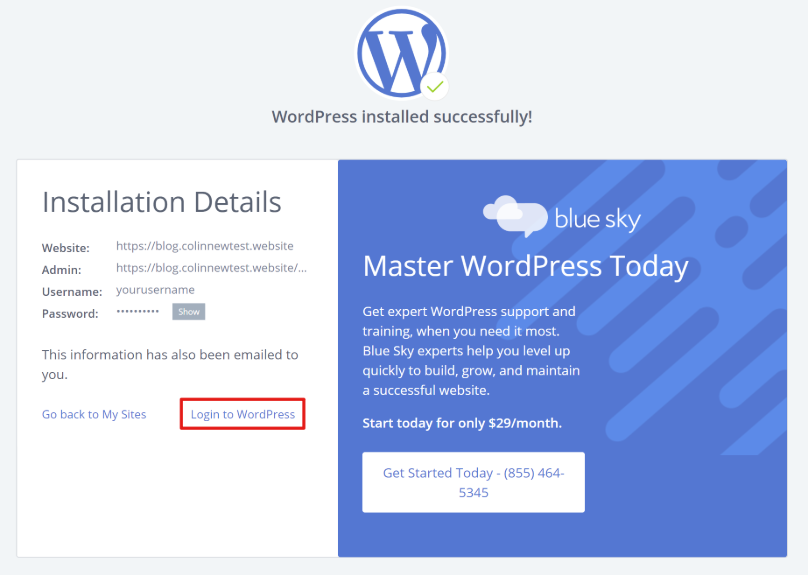
Task: Click the masked password dots
Action: (x=138, y=311)
